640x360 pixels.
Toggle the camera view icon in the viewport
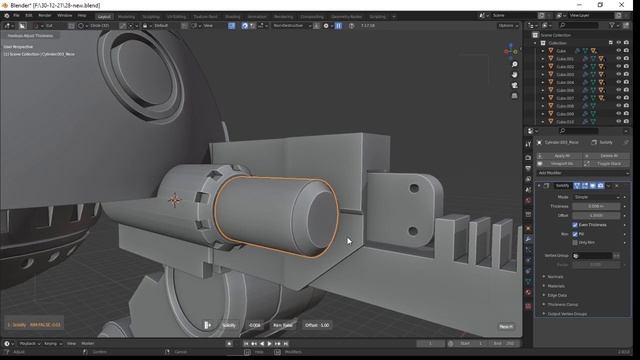(x=515, y=85)
